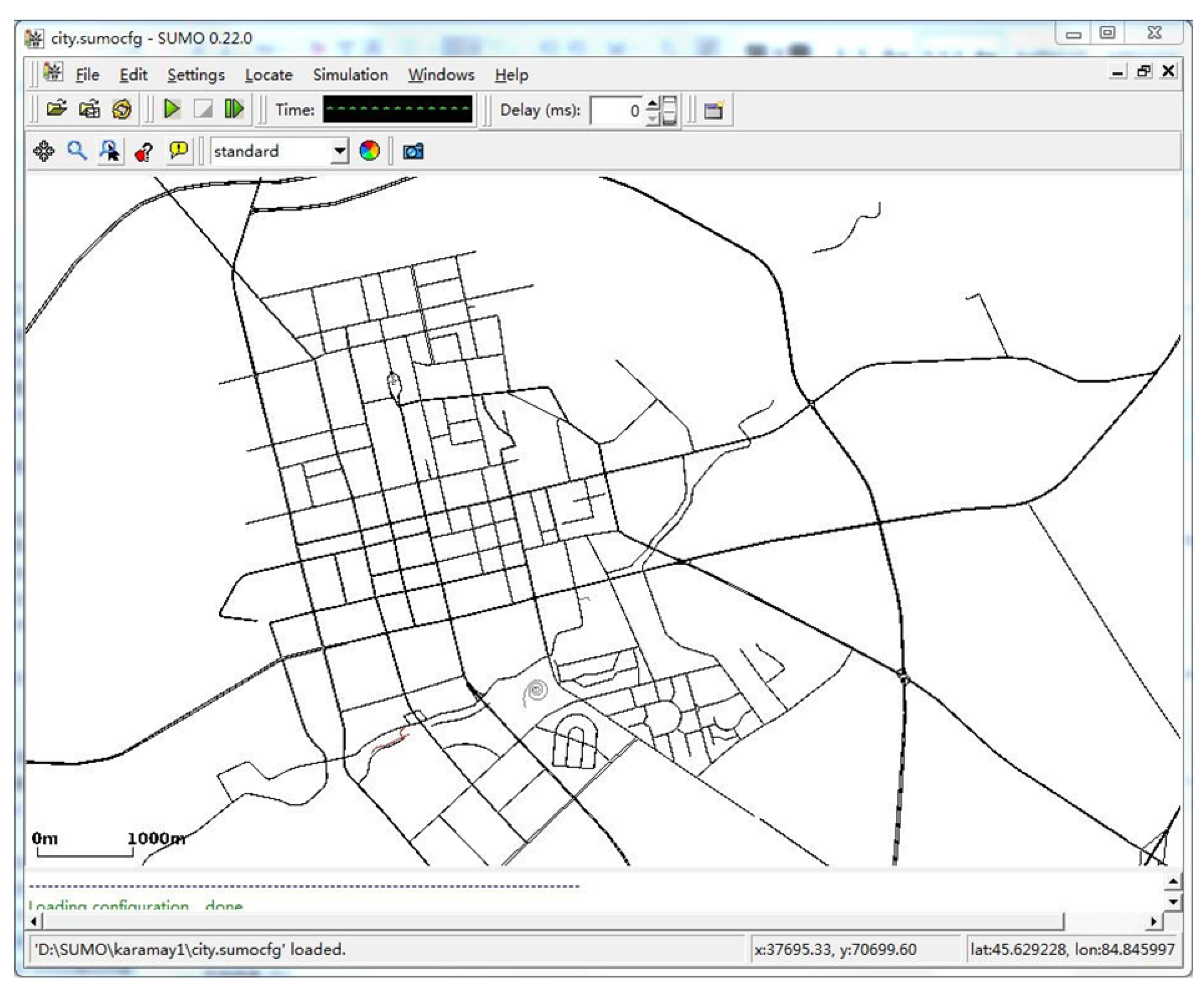Image resolution: width=1204 pixels, height=994 pixels.
Task: Expand the standard coloring scheme dropdown
Action: 340,151
